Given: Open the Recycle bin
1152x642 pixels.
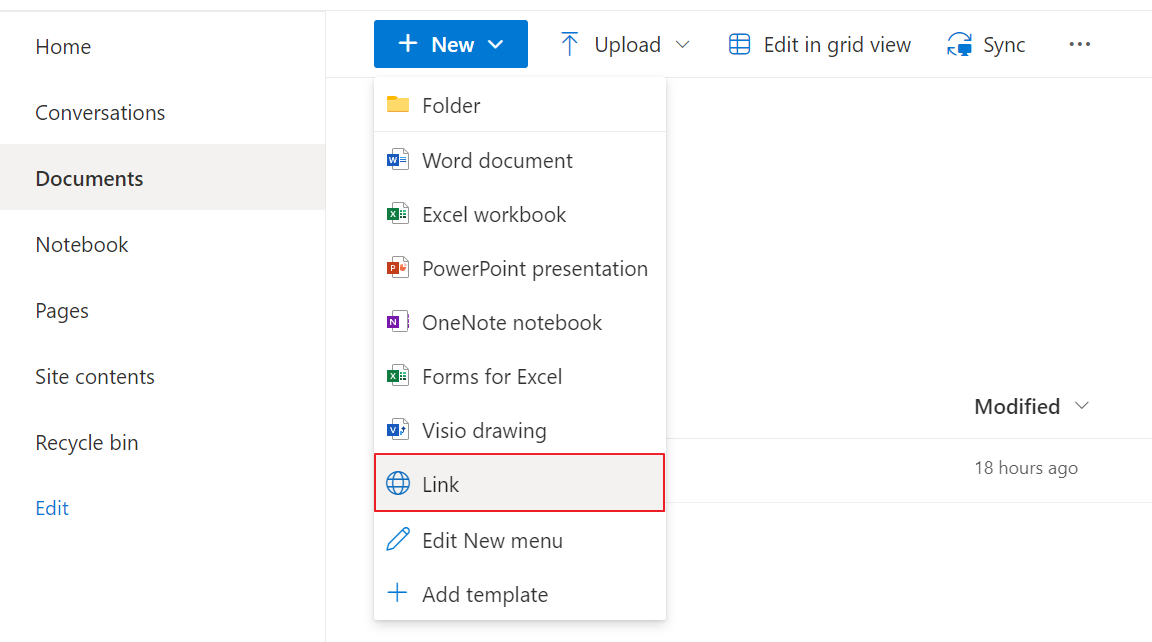Looking at the screenshot, I should (87, 442).
